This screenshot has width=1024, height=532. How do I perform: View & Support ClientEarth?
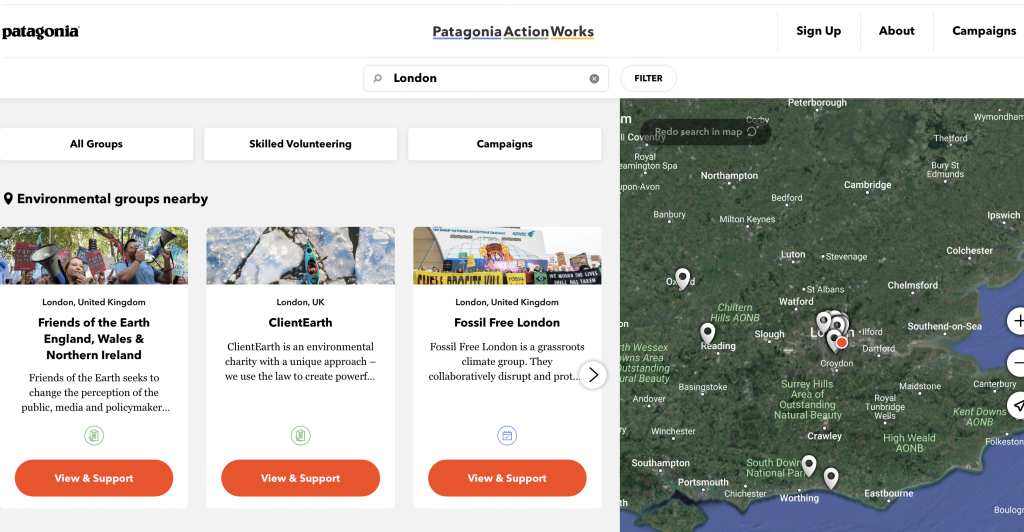(x=300, y=478)
